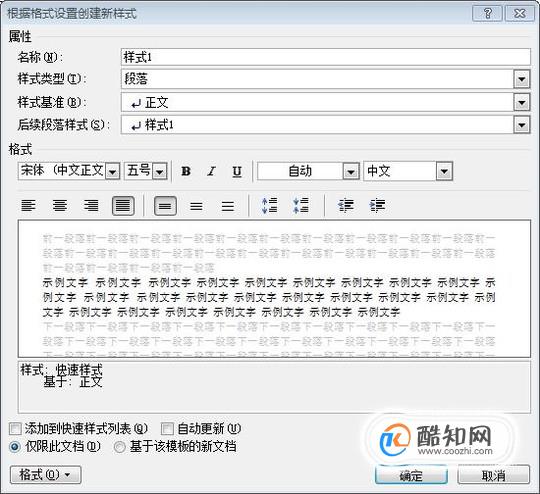Select 基于该模板的新文档 radio option
Viewport: 540px width, 494px height.
coord(119,447)
